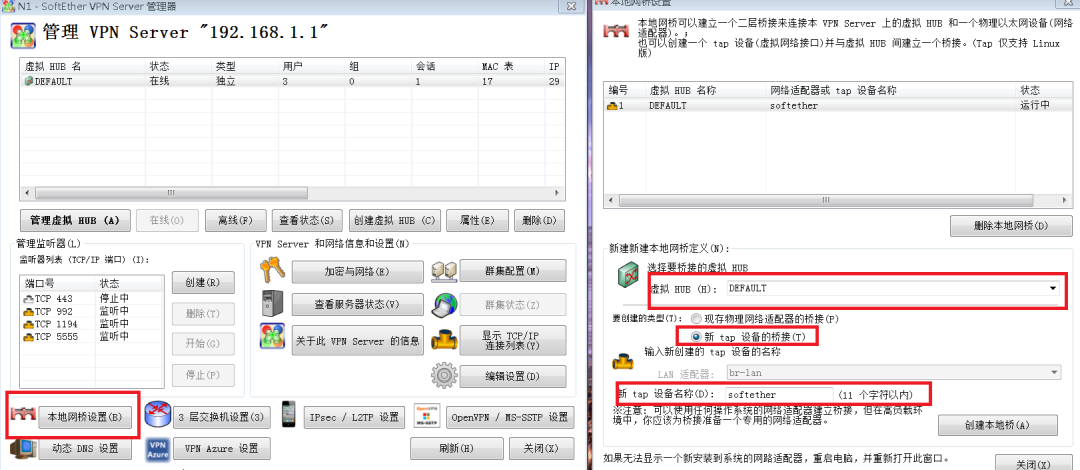Click 查看服务器状态(V) button

click(357, 304)
